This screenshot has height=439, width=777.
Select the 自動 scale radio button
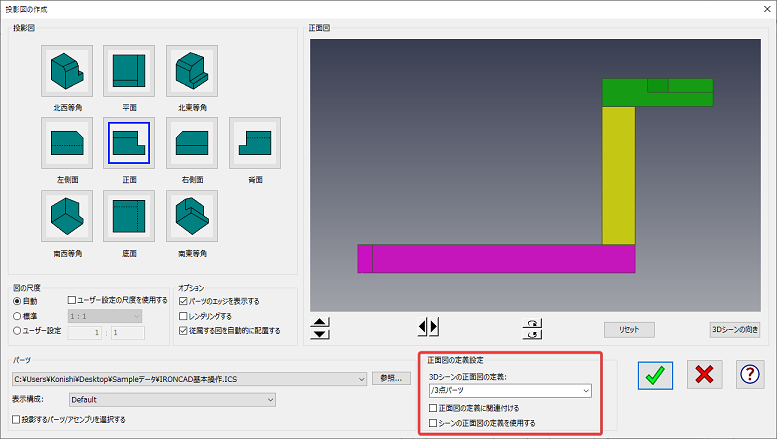click(17, 301)
